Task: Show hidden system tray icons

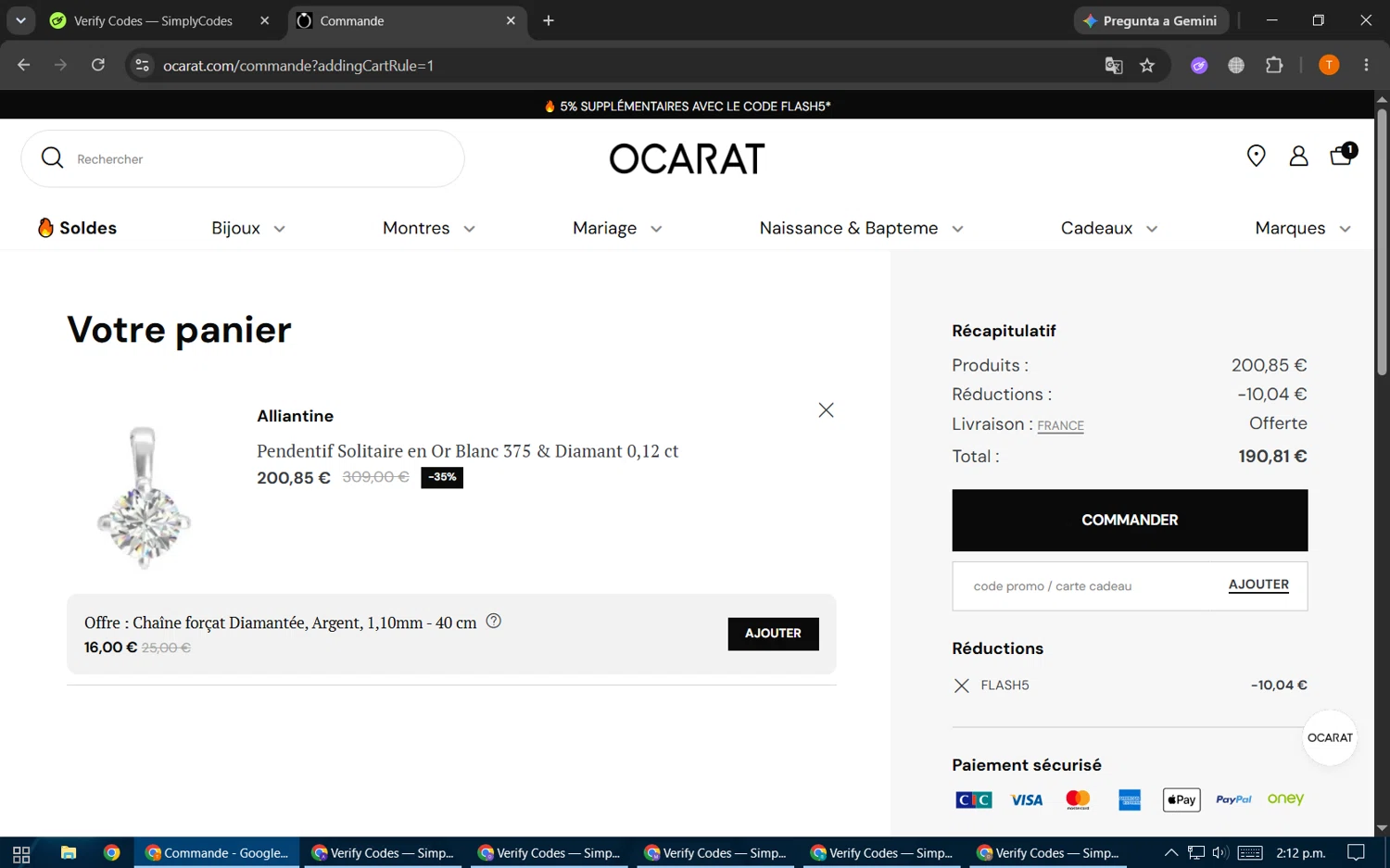Action: tap(1171, 853)
